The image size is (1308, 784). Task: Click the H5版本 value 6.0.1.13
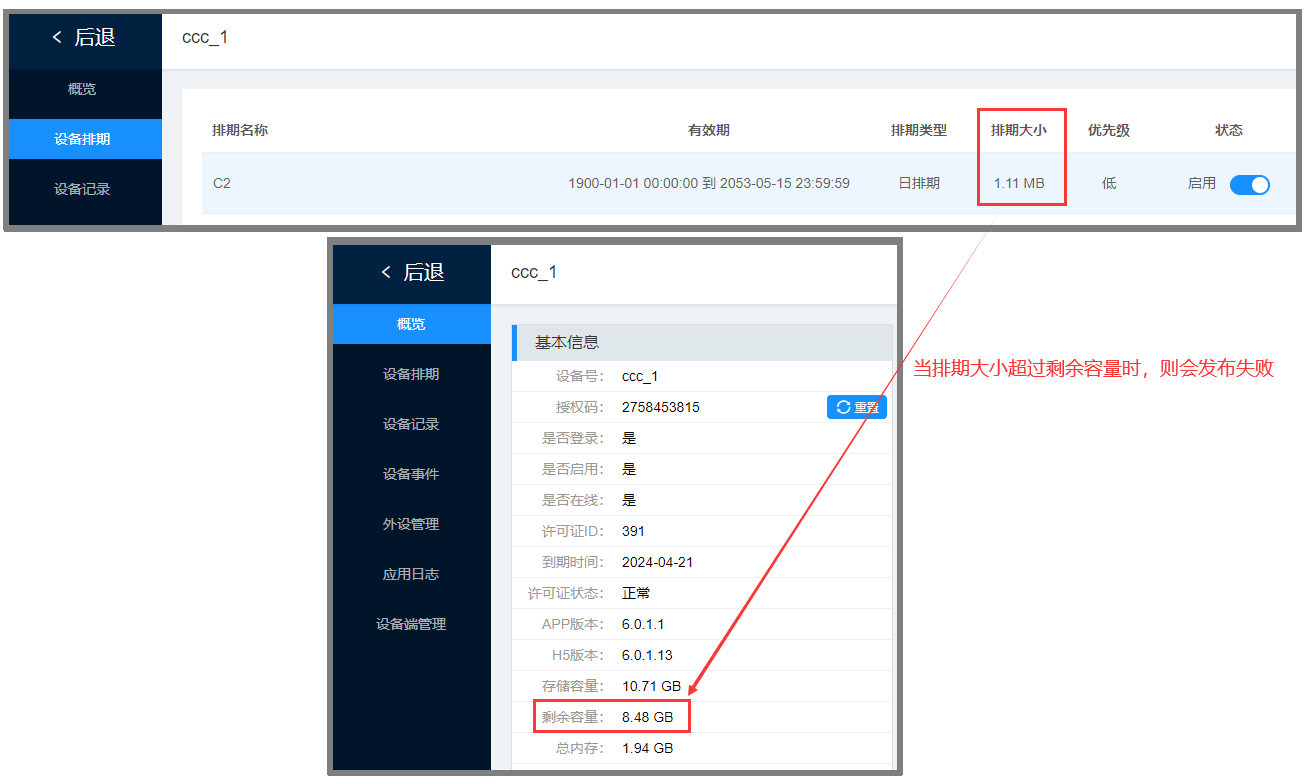[647, 655]
